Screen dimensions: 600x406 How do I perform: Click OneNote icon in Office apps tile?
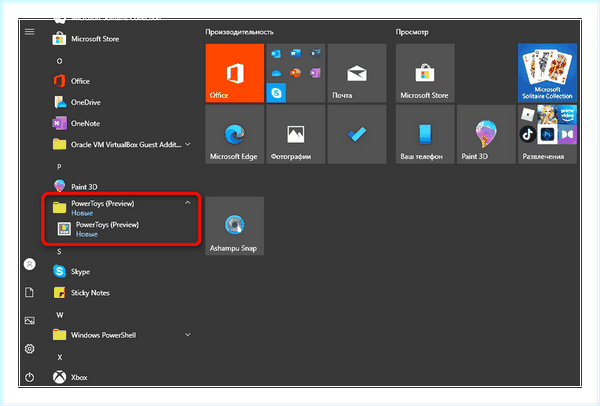point(316,73)
